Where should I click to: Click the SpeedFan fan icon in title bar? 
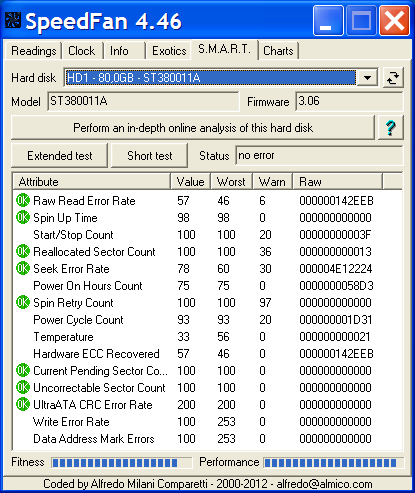pos(13,20)
